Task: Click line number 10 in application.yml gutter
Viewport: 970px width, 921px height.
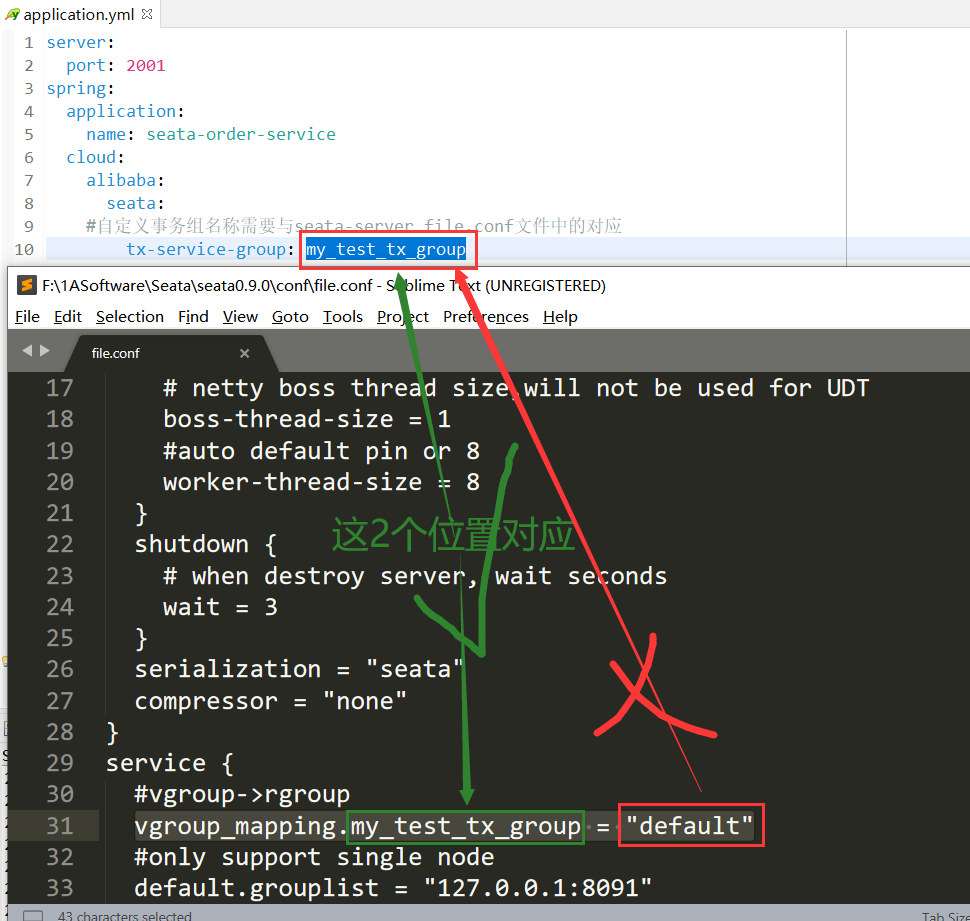Action: (x=24, y=249)
